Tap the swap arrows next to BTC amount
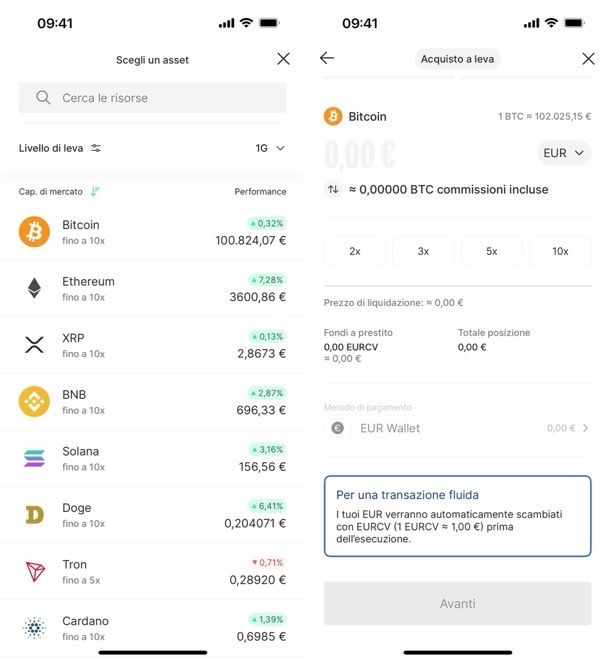The image size is (610, 661). (x=333, y=189)
